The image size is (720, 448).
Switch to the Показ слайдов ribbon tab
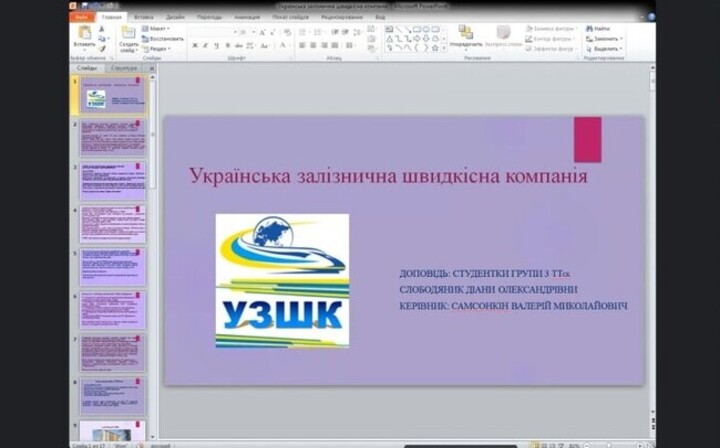tap(290, 17)
